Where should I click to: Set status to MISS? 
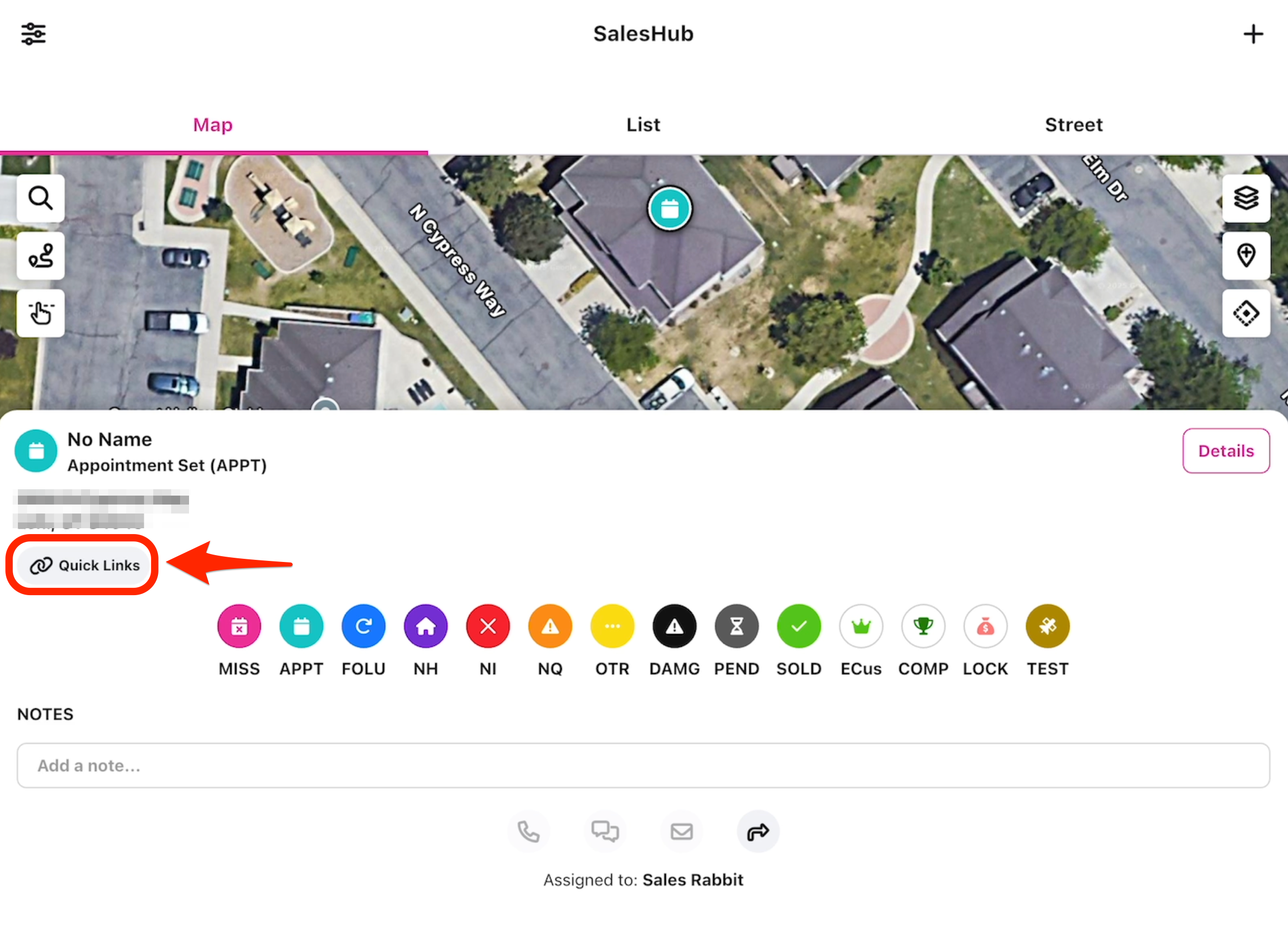239,626
